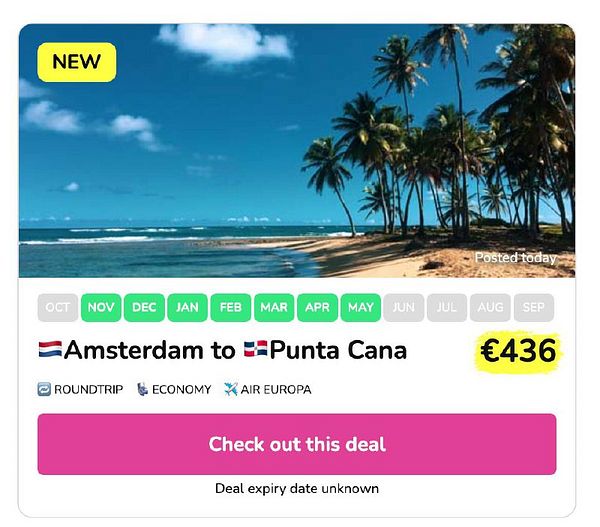The width and height of the screenshot is (600, 527).
Task: Select the NOV month chip
Action: point(101,307)
